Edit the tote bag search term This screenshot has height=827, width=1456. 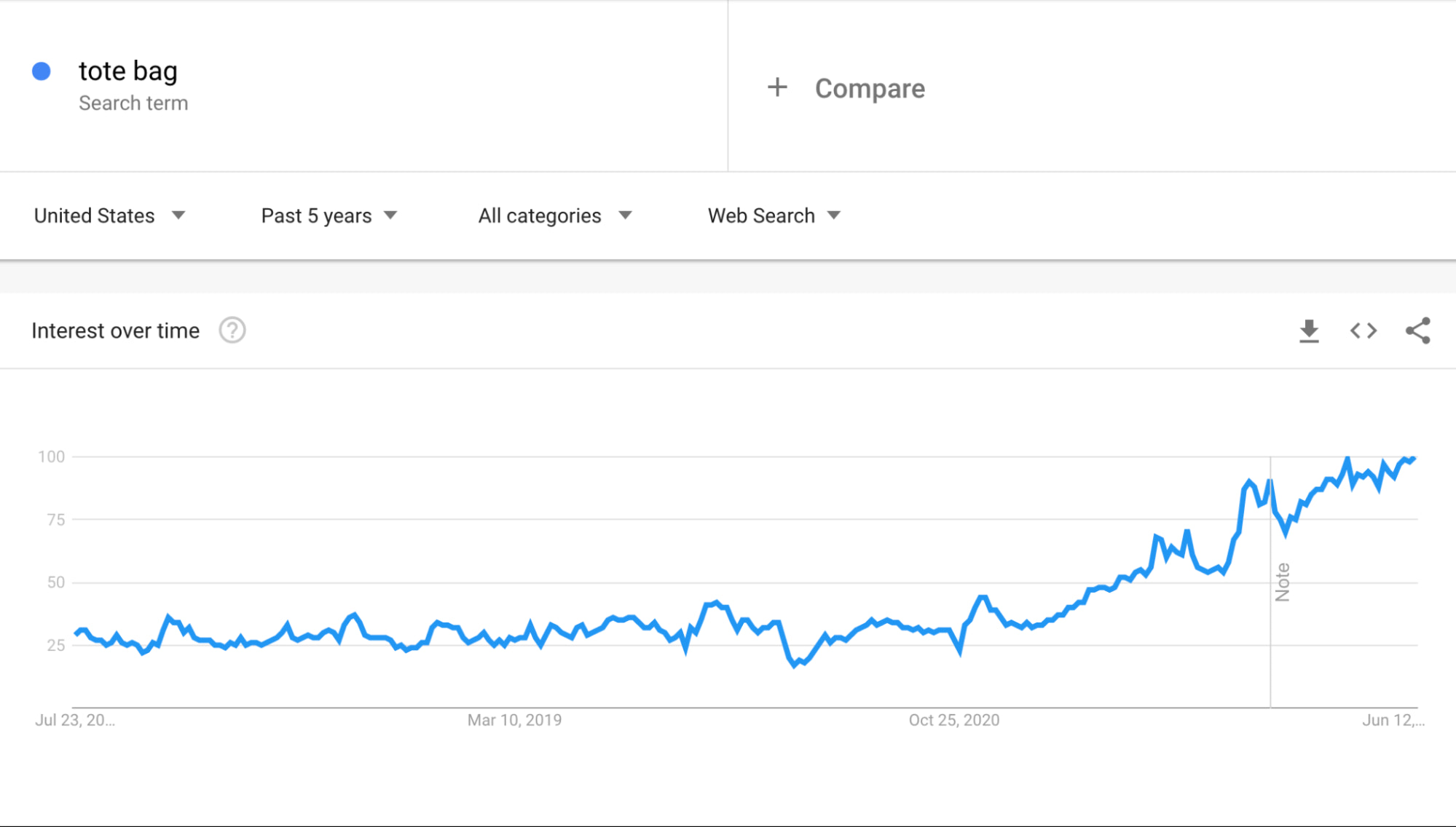(128, 71)
